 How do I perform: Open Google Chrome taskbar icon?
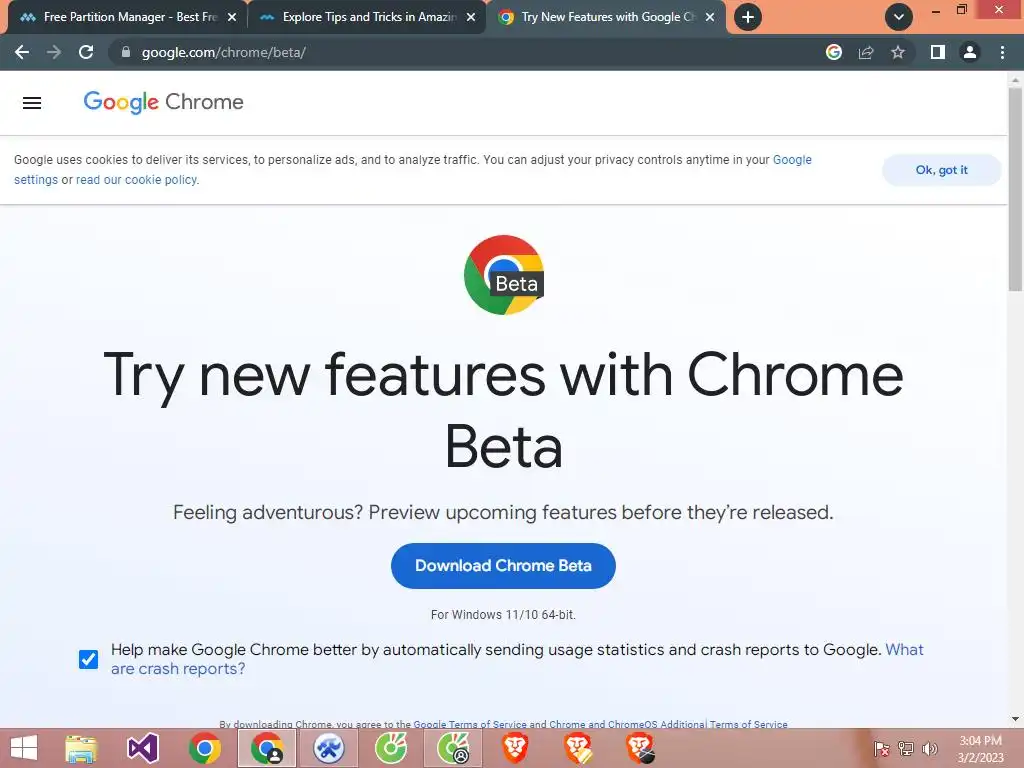[x=204, y=748]
